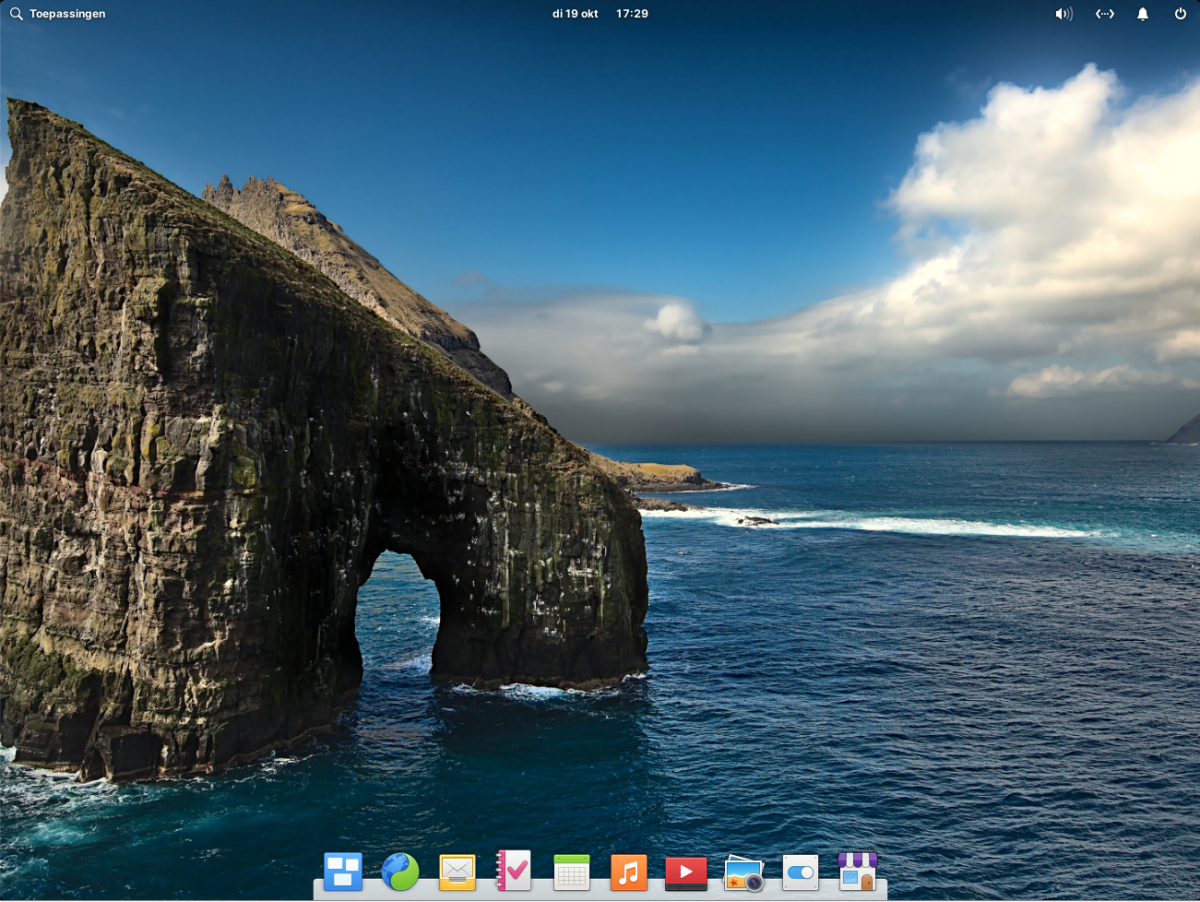Launch AppCenter storefront icon in dock
1200x902 pixels.
pyautogui.click(x=857, y=872)
